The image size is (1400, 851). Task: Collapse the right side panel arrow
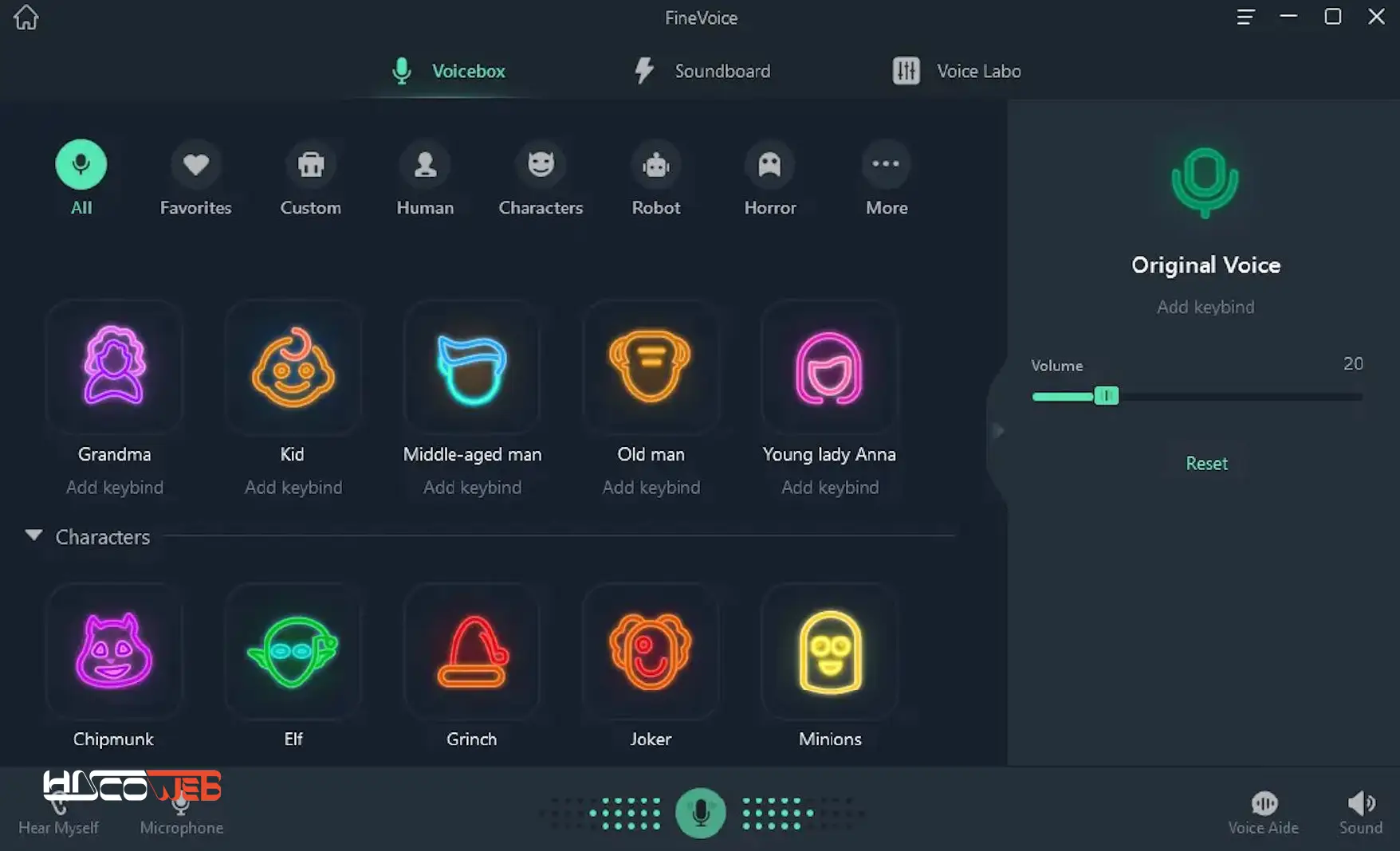click(x=998, y=431)
